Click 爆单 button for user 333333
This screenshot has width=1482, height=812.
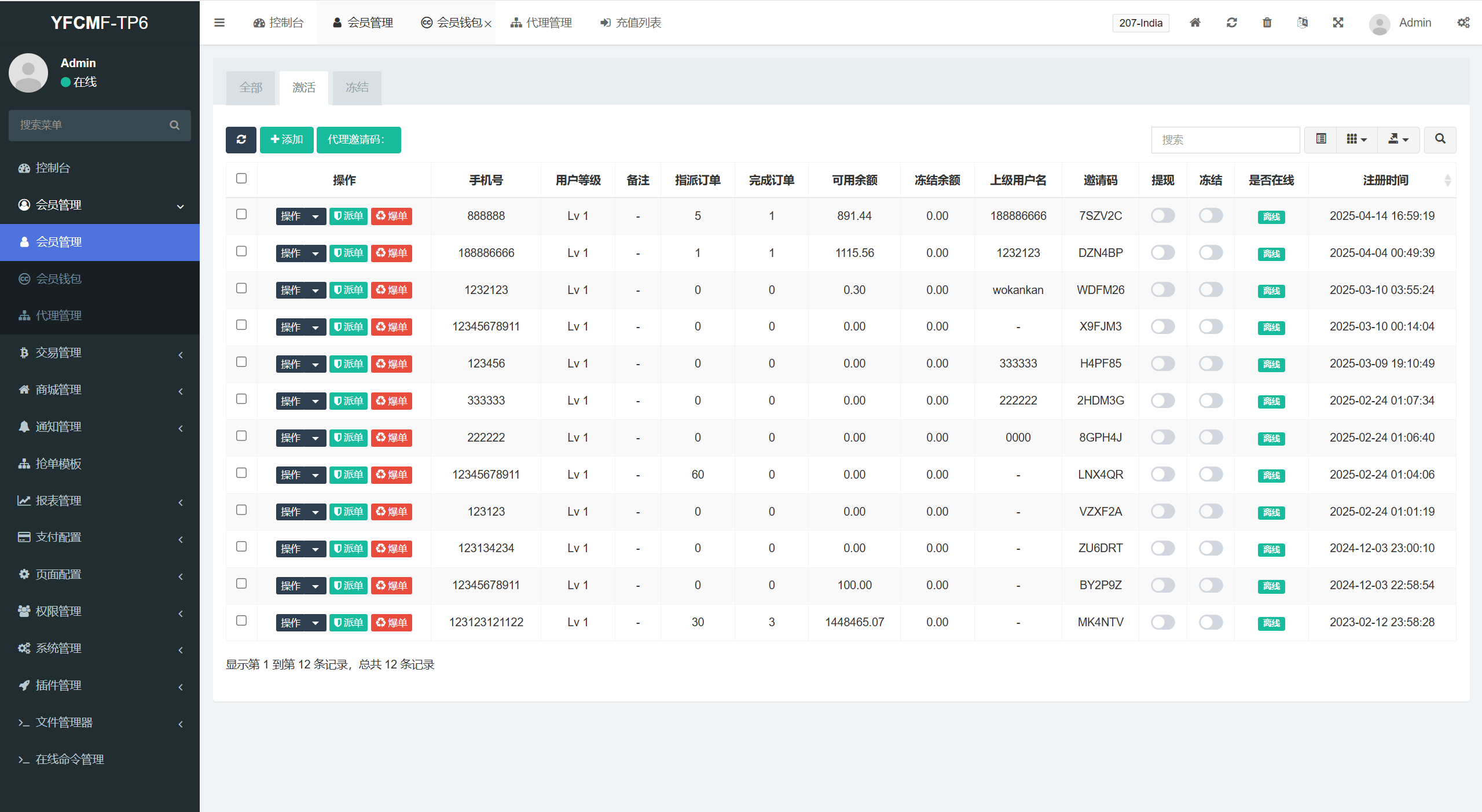tap(391, 401)
